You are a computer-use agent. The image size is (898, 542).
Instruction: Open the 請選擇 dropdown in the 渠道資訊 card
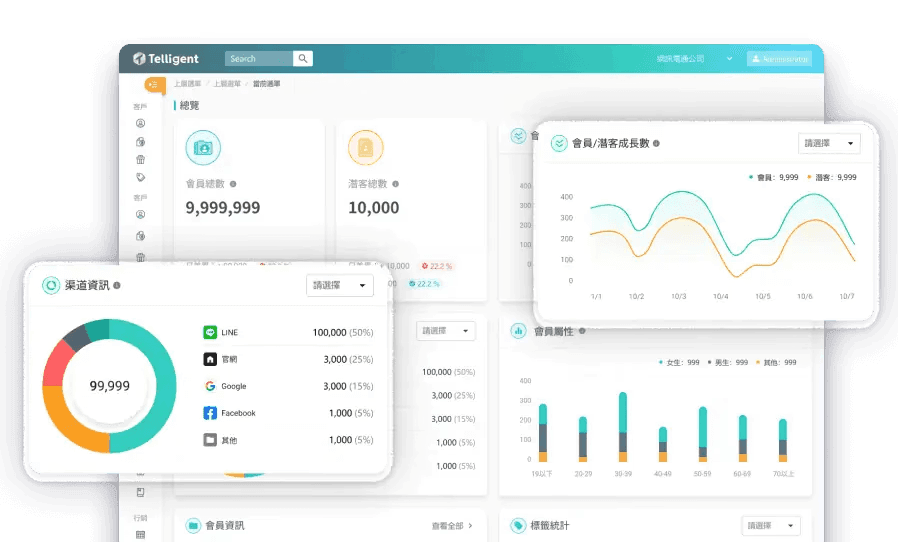(x=340, y=285)
